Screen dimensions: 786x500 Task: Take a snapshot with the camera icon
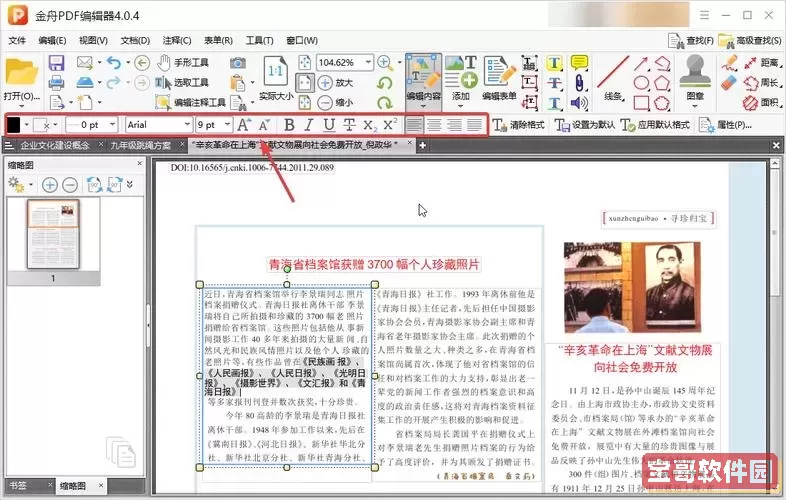(x=238, y=63)
